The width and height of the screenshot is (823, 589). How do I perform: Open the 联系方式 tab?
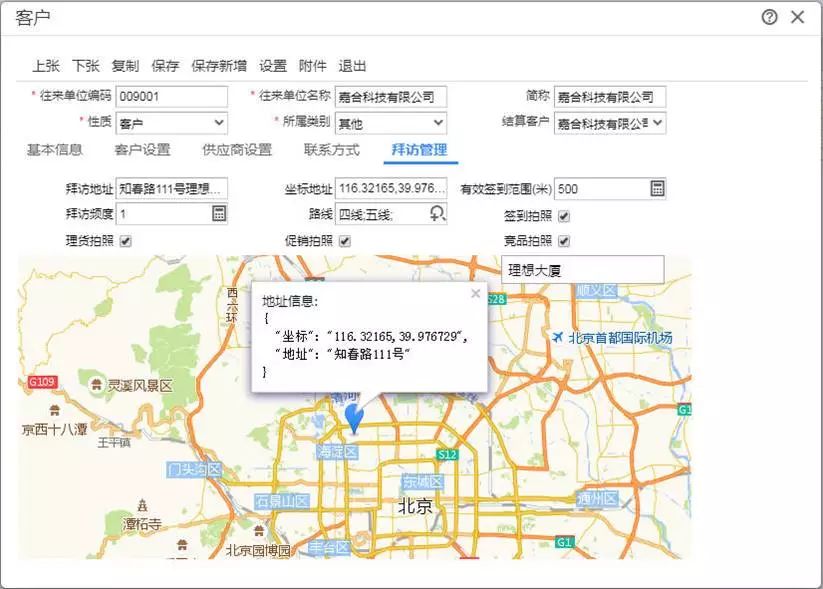coord(332,150)
